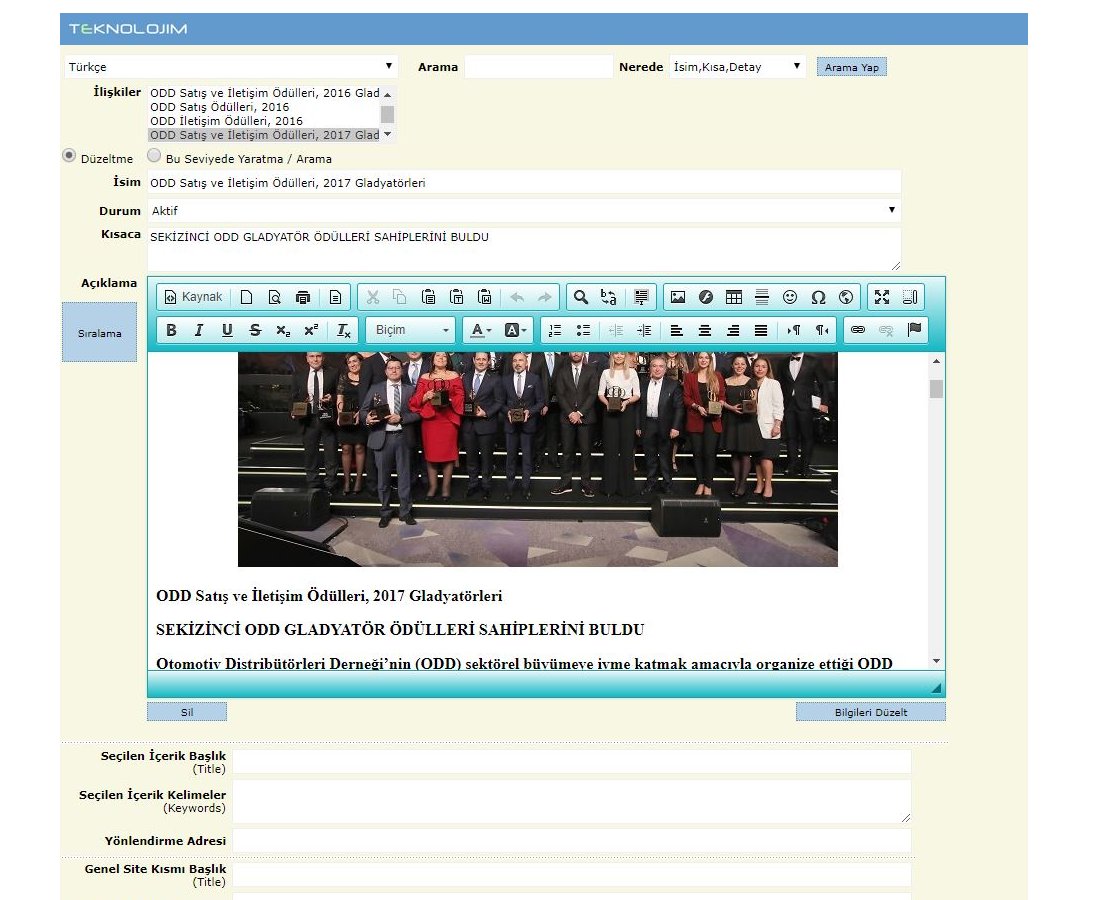Screen dimensions: 1100x900
Task: Select the Düzeltme radio button
Action: (69, 156)
